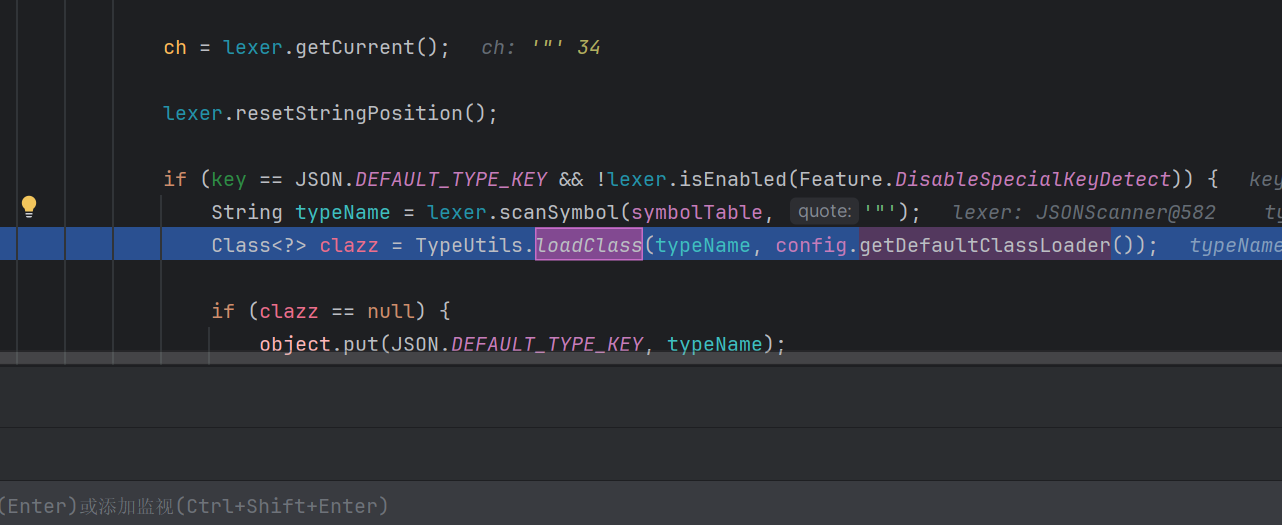Viewport: 1282px width, 525px height.
Task: Click the "quote:" parameter inlay hint
Action: tap(824, 212)
